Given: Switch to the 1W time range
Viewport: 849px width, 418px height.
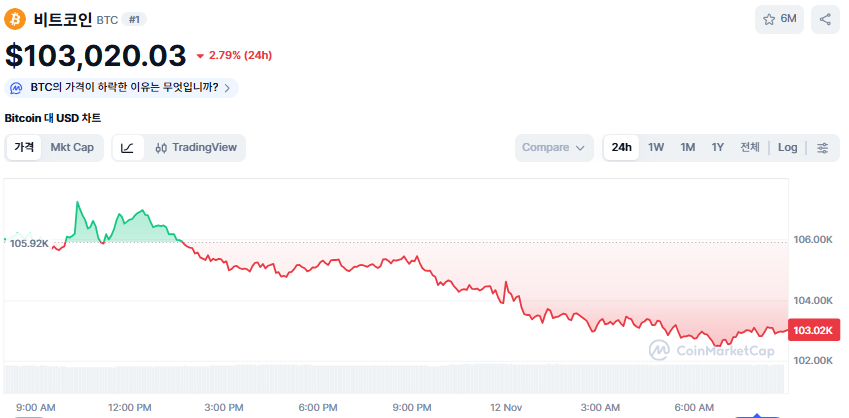Looking at the screenshot, I should pyautogui.click(x=656, y=148).
